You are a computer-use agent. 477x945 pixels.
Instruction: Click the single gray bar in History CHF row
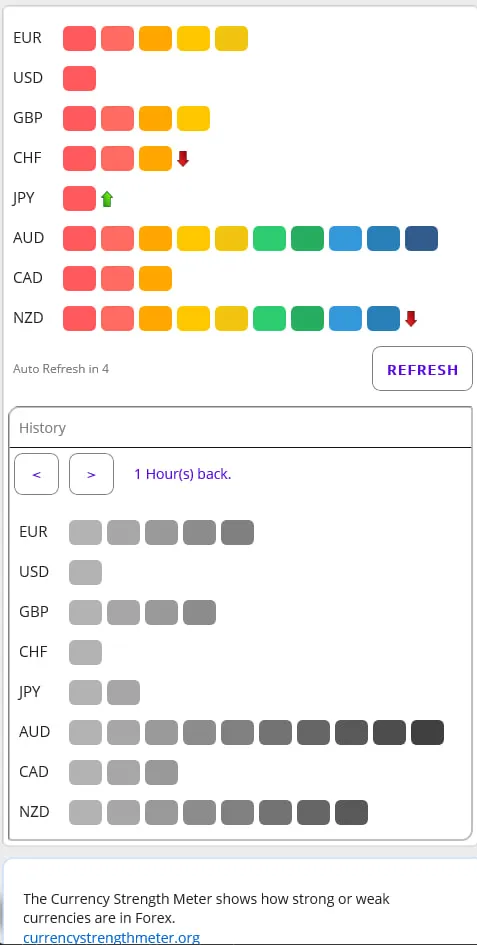pyautogui.click(x=86, y=653)
